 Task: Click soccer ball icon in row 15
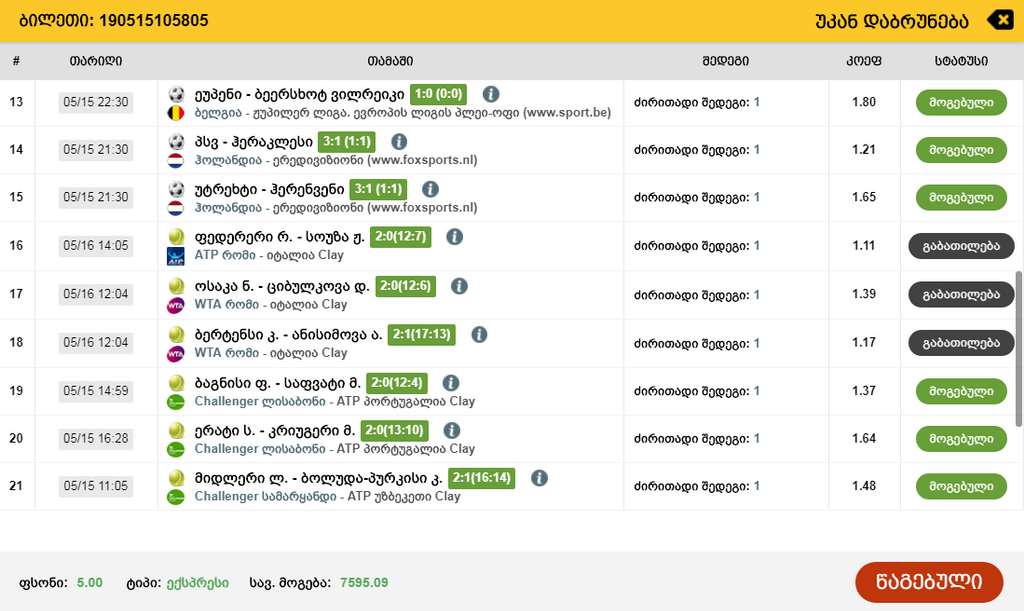pos(176,189)
